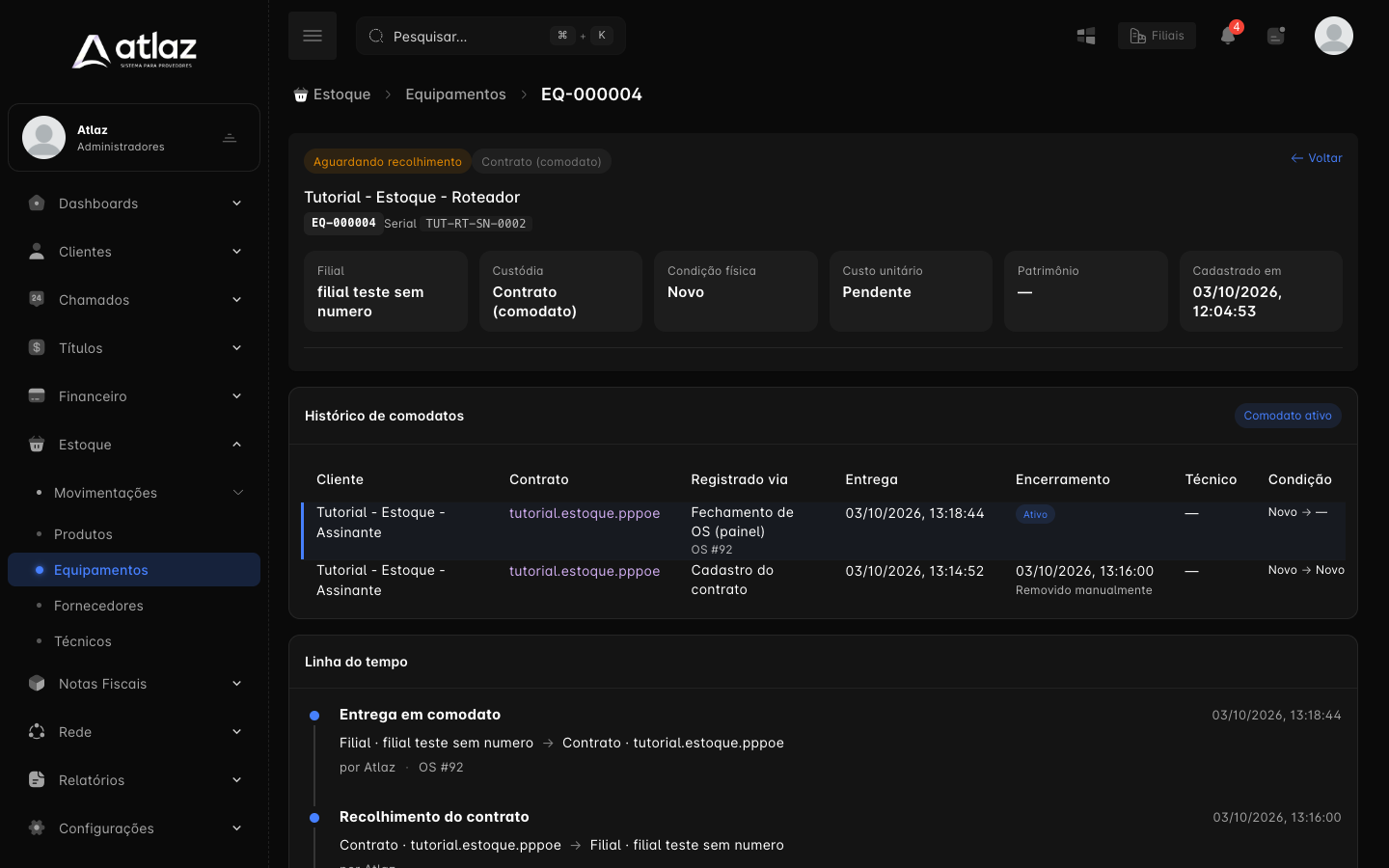Click the Financeiro card icon
This screenshot has height=868, width=1389.
click(x=37, y=395)
